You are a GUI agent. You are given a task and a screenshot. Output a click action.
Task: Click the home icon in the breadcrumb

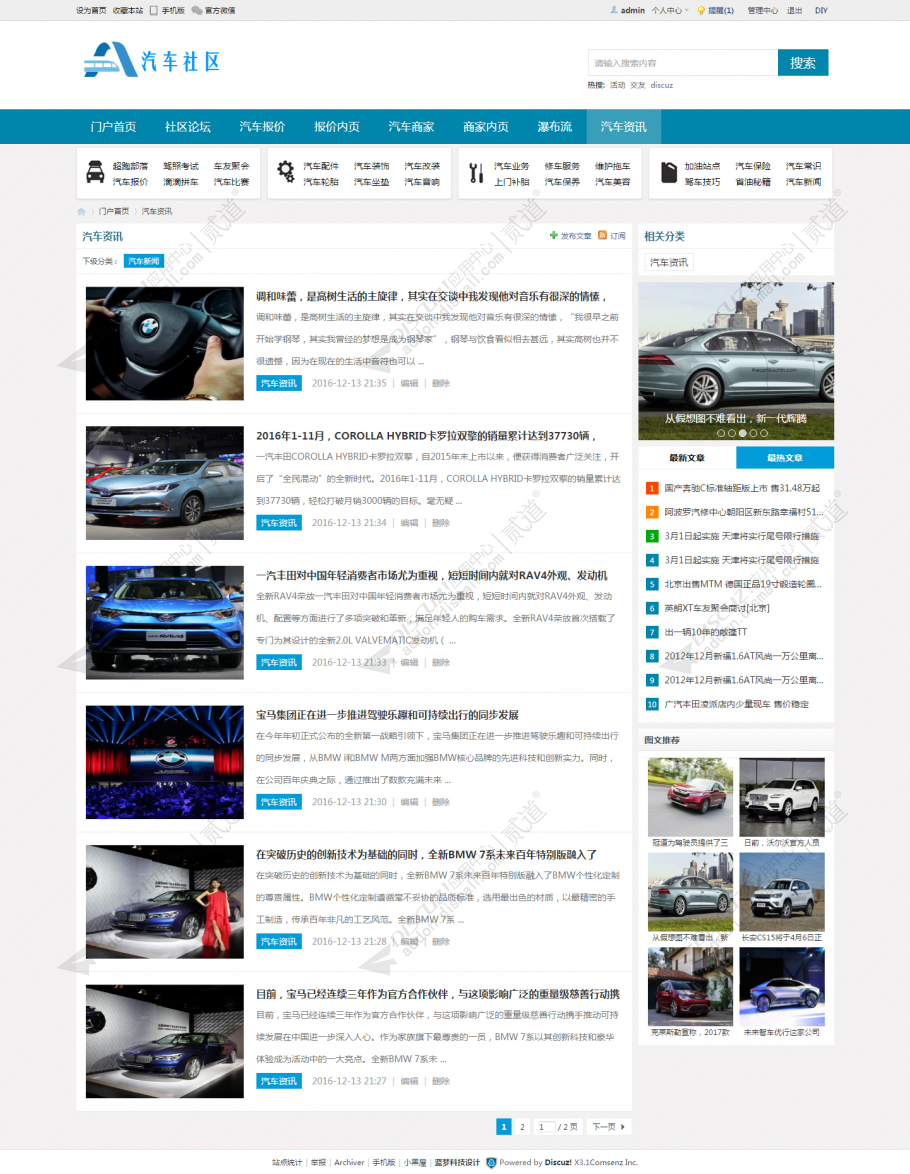[x=82, y=212]
